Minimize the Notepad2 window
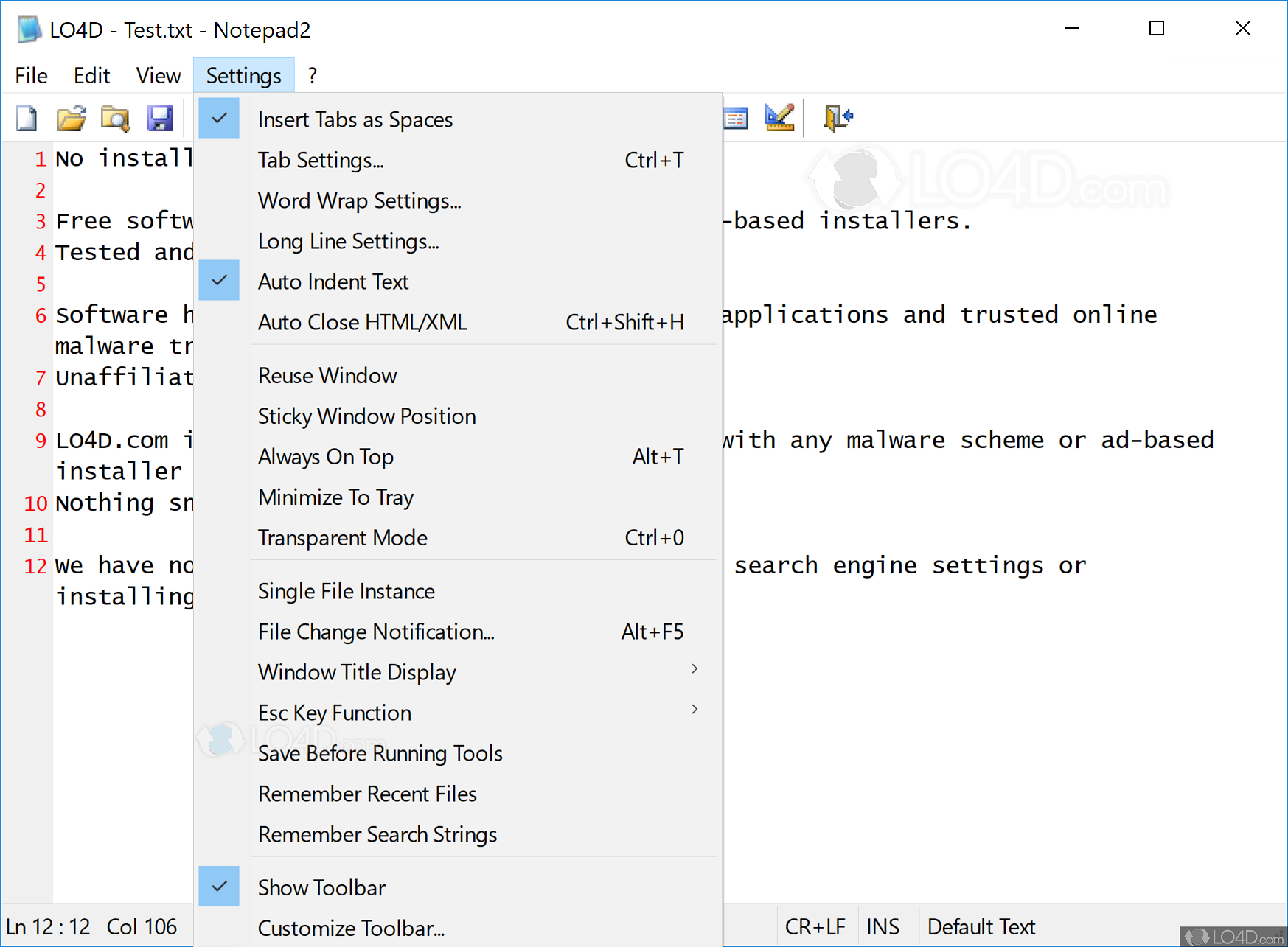 coord(1072,29)
